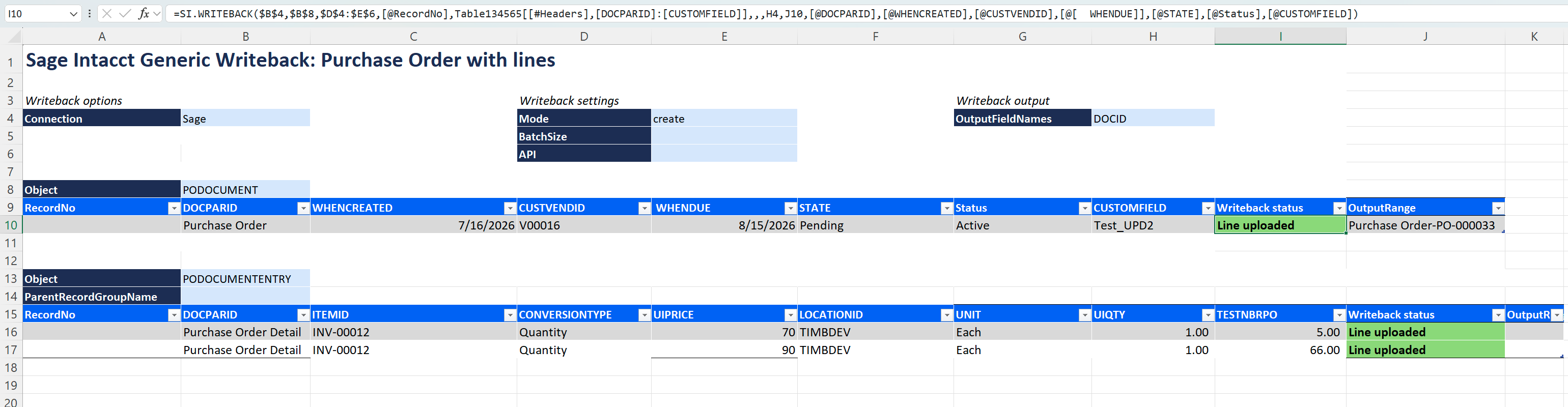This screenshot has height=407, width=1568.
Task: Open filter dropdown for WHENDUE
Action: 790,208
